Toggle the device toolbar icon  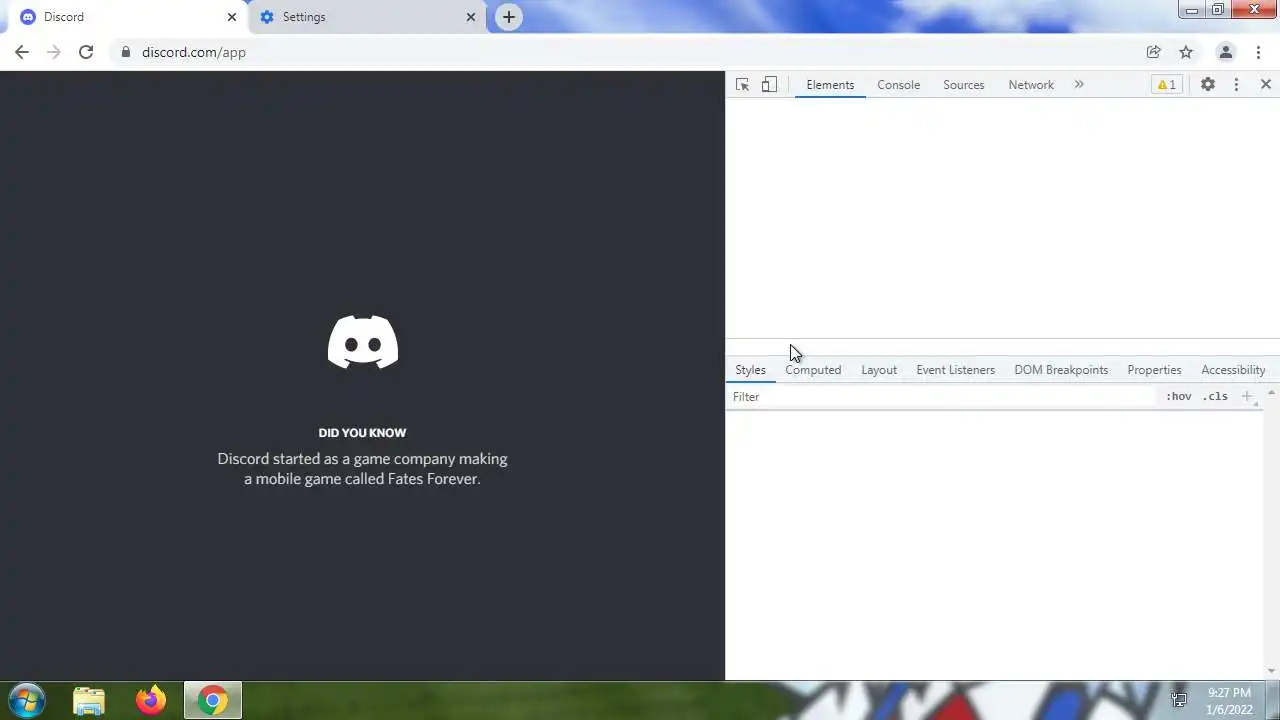769,85
